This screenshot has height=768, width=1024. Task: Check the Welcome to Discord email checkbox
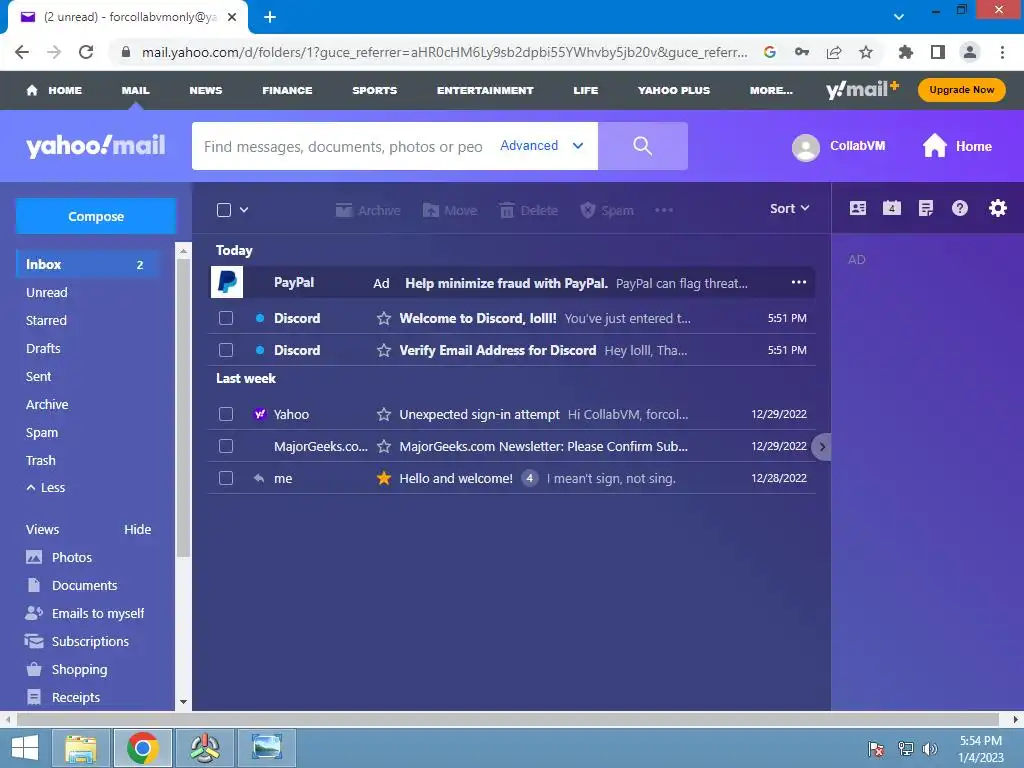tap(226, 318)
